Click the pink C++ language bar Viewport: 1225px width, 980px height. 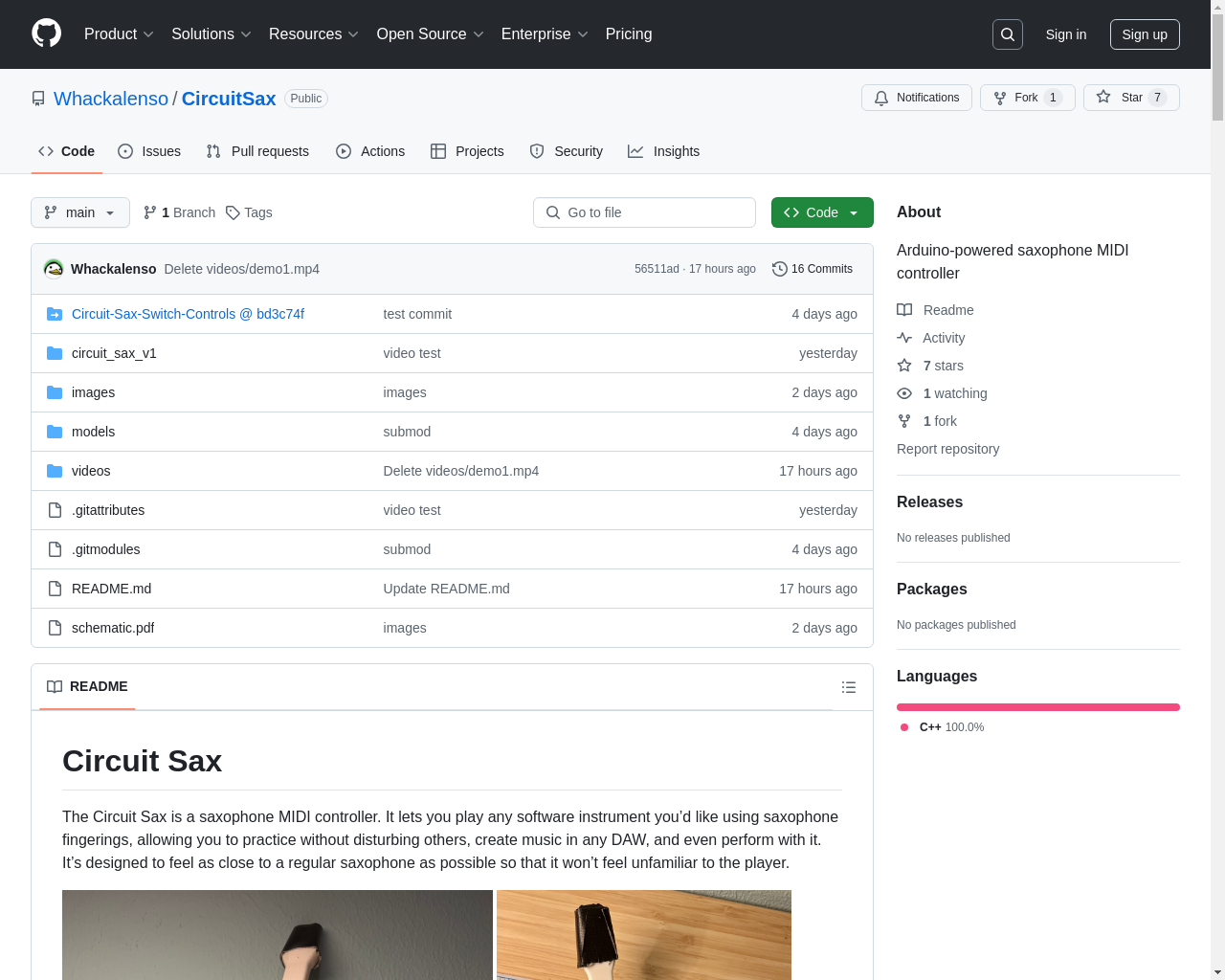1038,707
